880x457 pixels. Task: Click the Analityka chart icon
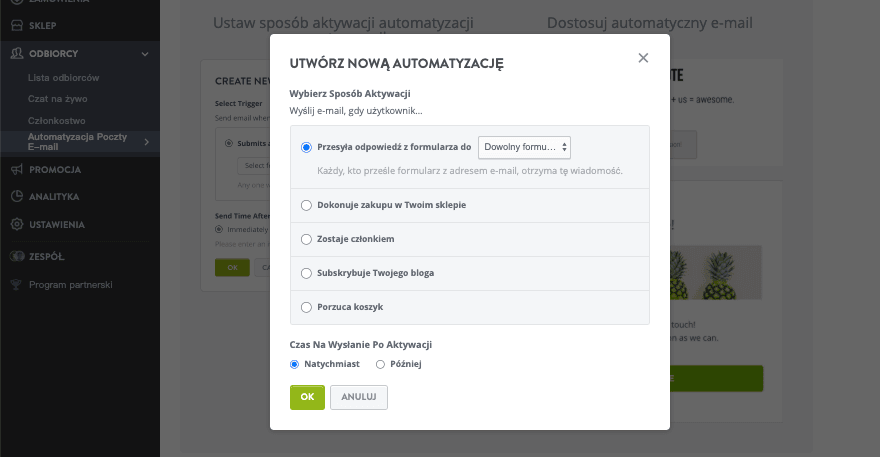(x=16, y=197)
